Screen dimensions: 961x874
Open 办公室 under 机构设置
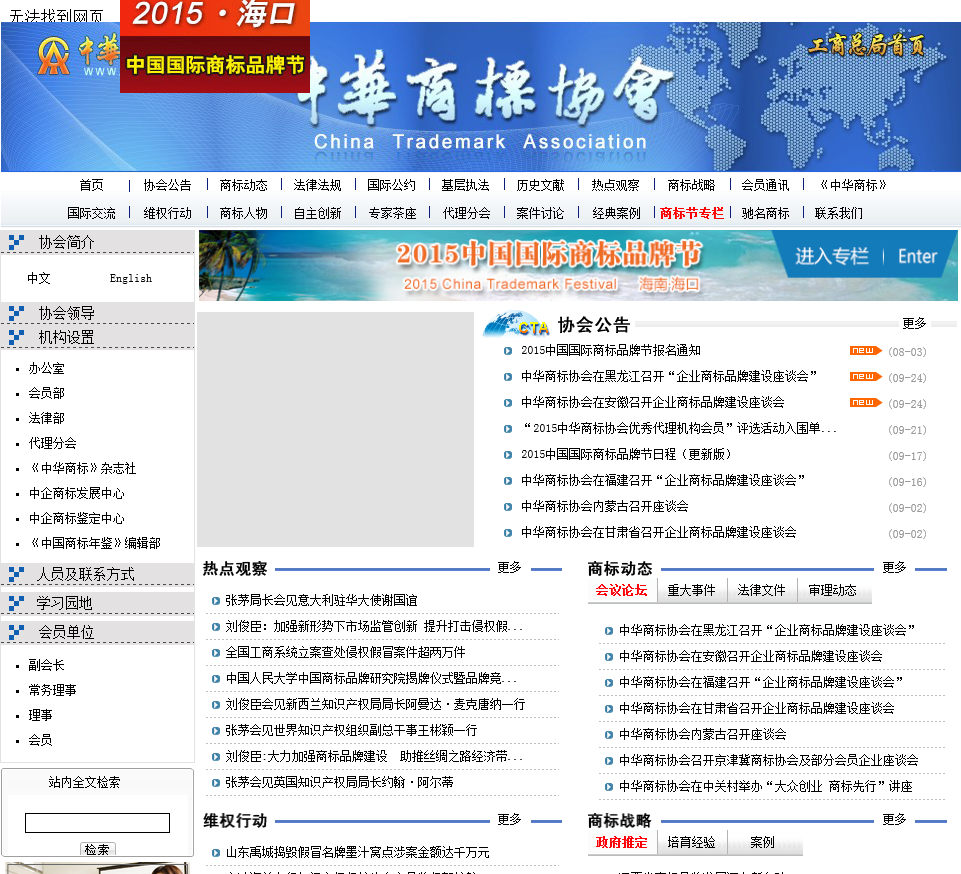click(x=47, y=368)
